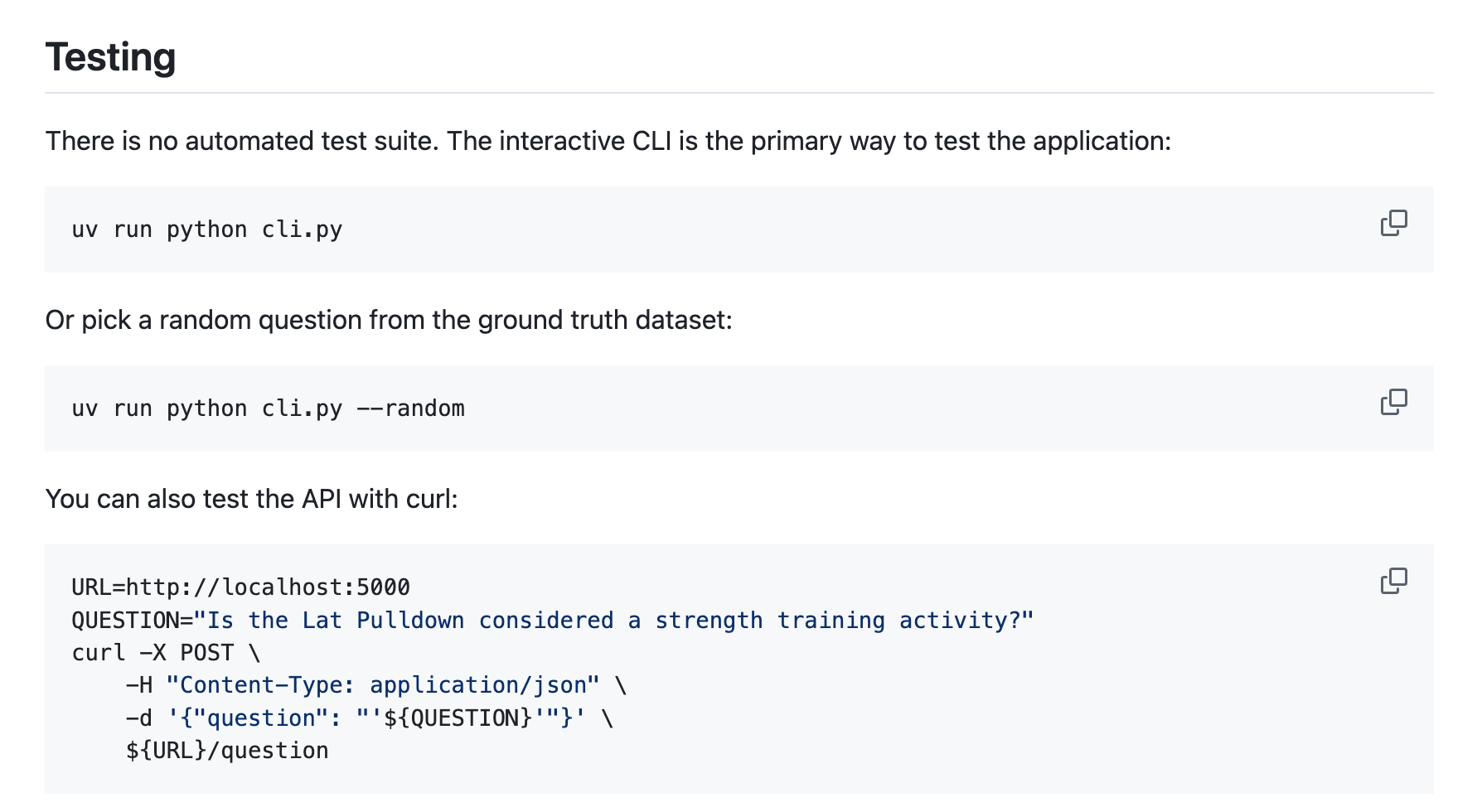Click the -d question JSON payload line
Viewport: 1482px width, 812px height.
pyautogui.click(x=369, y=718)
